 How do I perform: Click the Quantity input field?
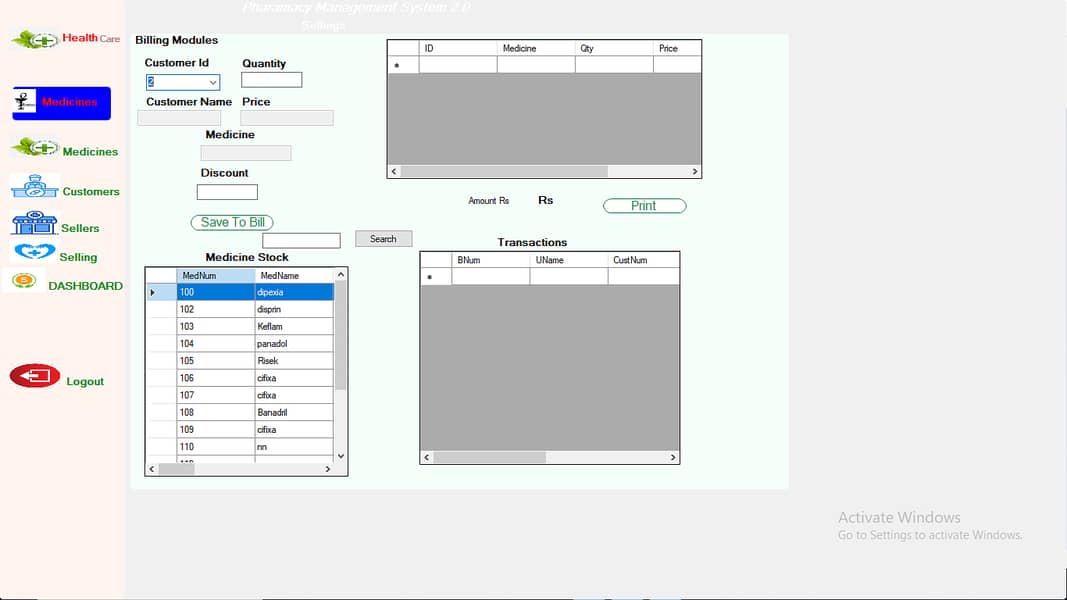[271, 80]
